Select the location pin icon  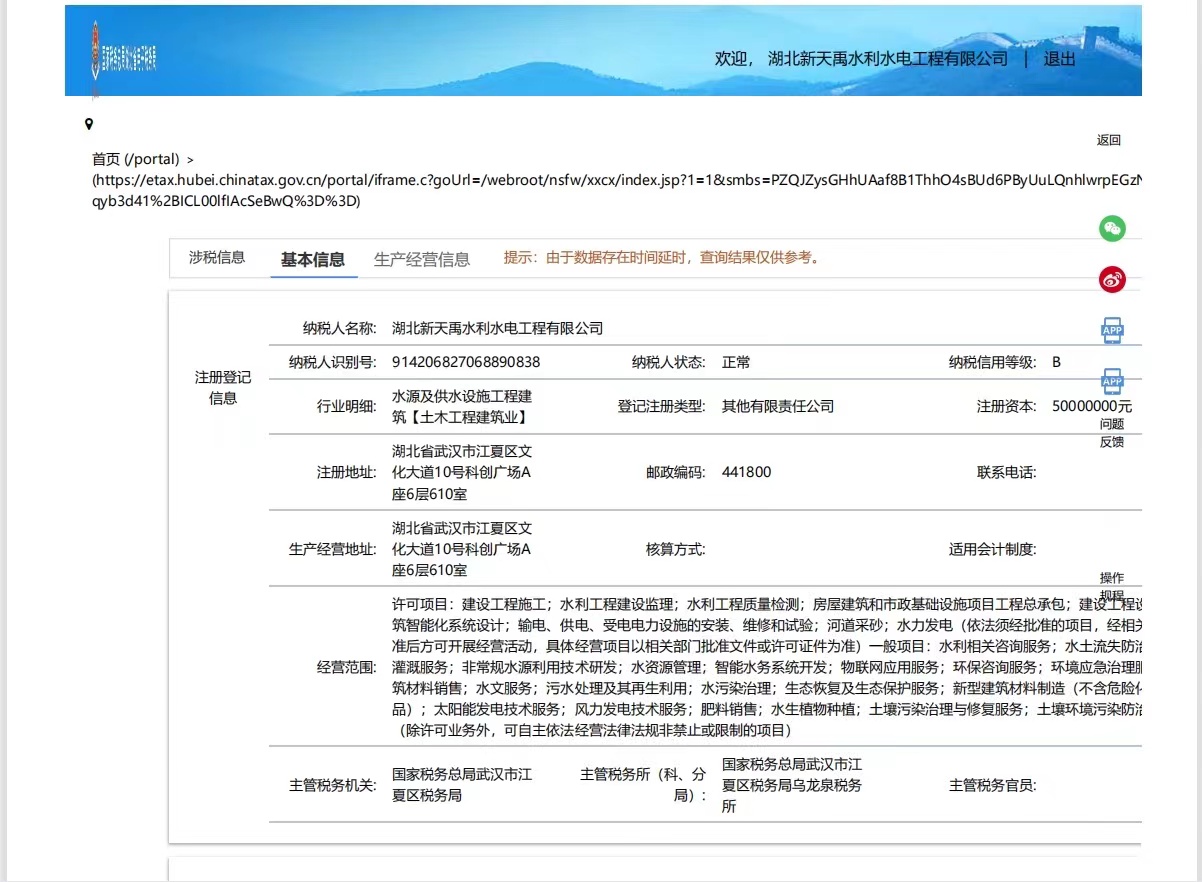[90, 124]
